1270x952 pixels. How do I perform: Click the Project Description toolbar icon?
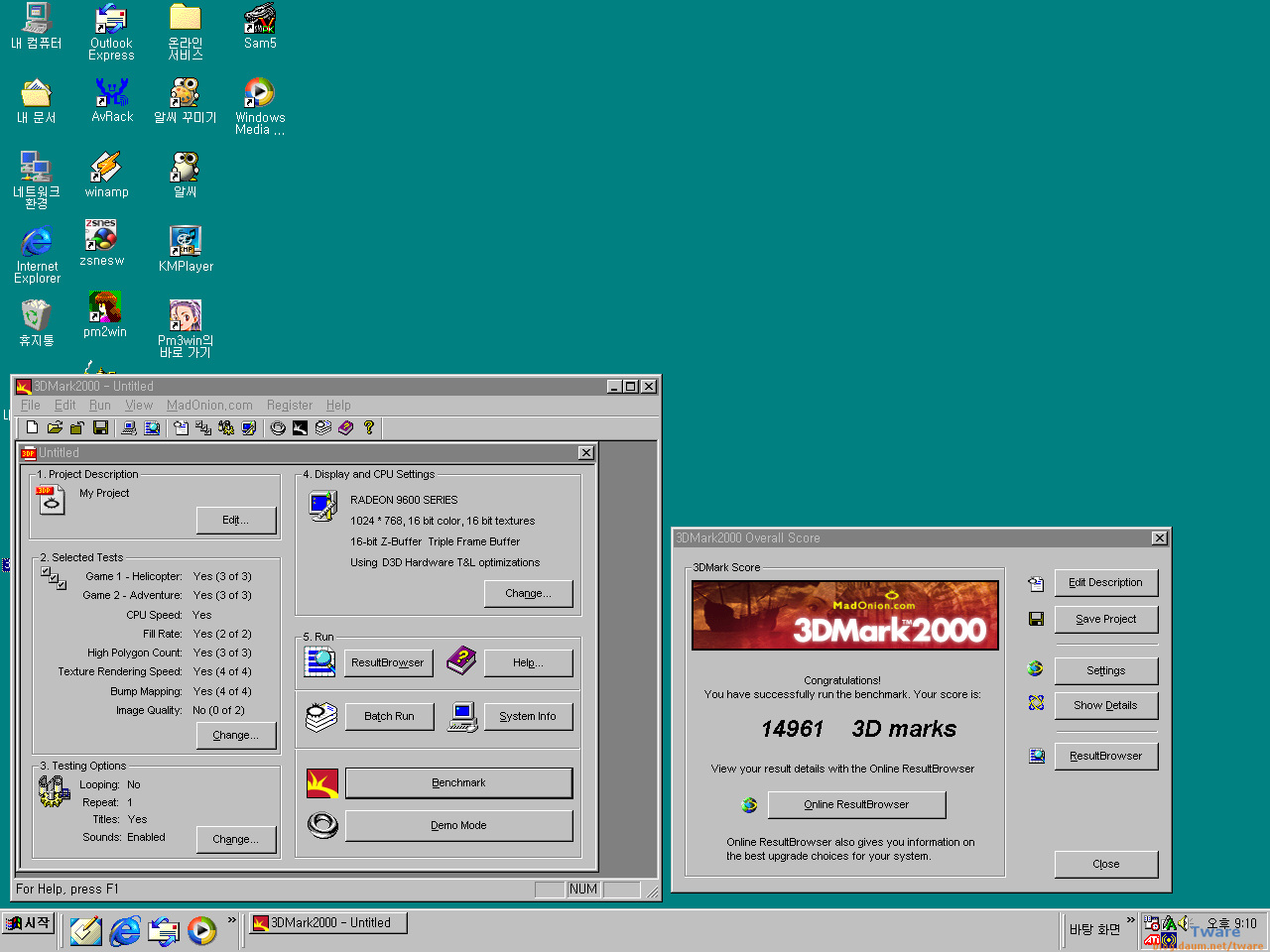[181, 427]
